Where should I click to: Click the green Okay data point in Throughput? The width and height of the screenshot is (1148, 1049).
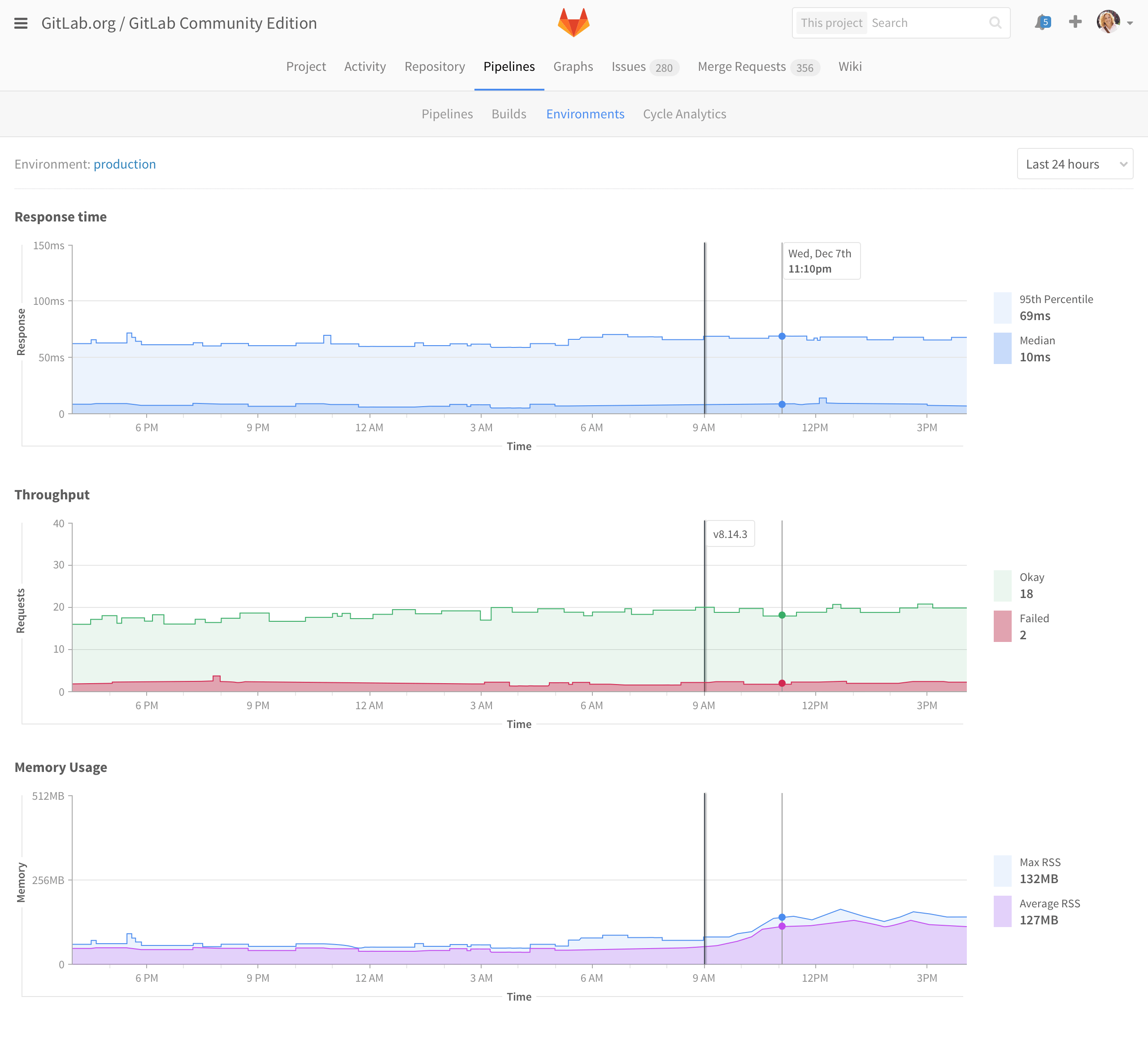(x=782, y=616)
